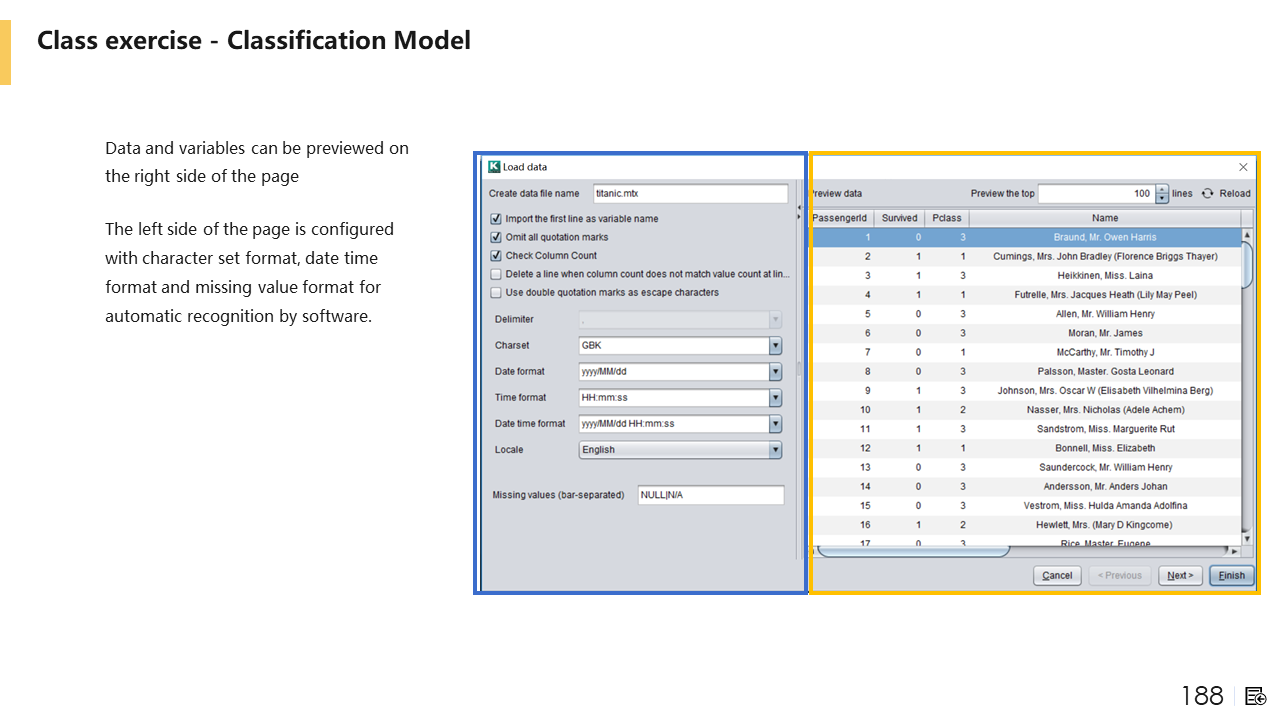This screenshot has width=1280, height=720.
Task: Click the Missing values input field
Action: click(x=710, y=495)
